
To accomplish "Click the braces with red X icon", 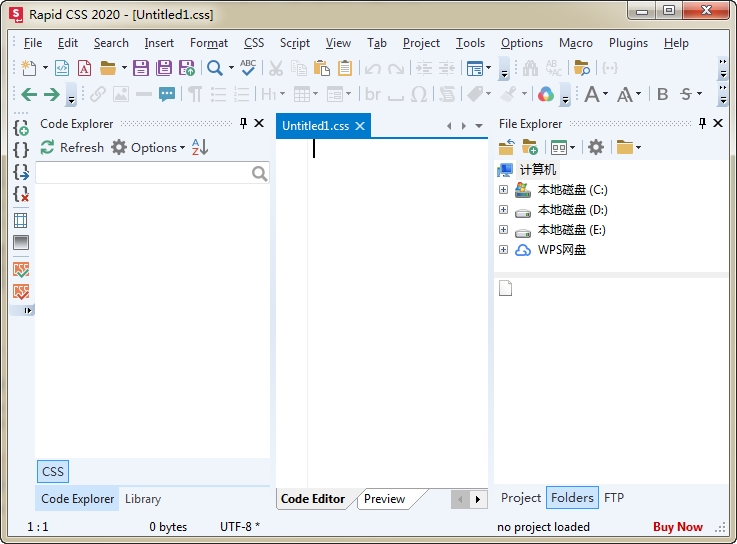I will point(21,194).
